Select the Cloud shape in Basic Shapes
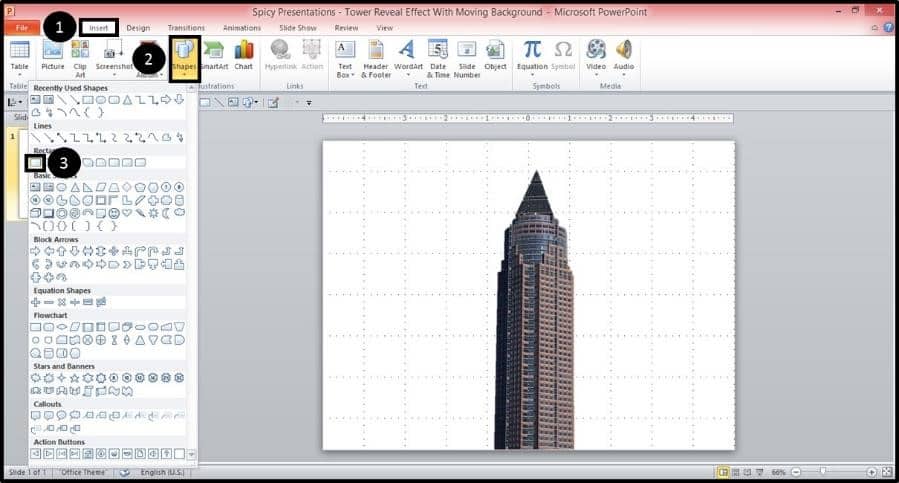The image size is (899, 483). pyautogui.click(x=179, y=213)
